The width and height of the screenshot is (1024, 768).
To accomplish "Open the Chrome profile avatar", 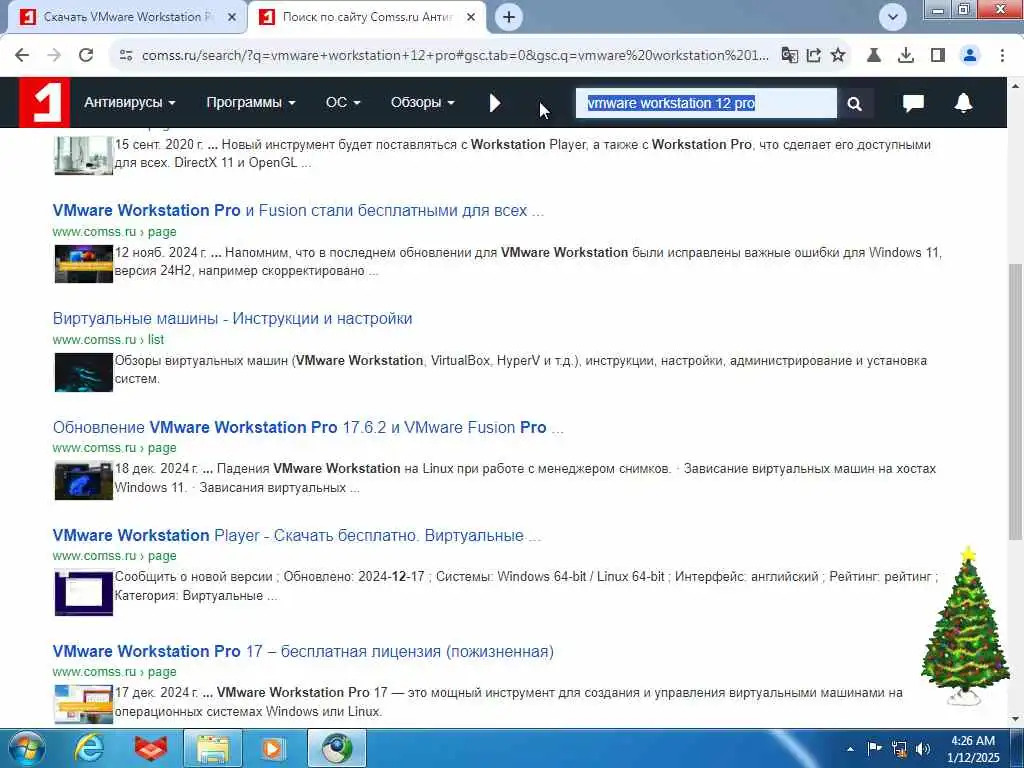I will [970, 56].
